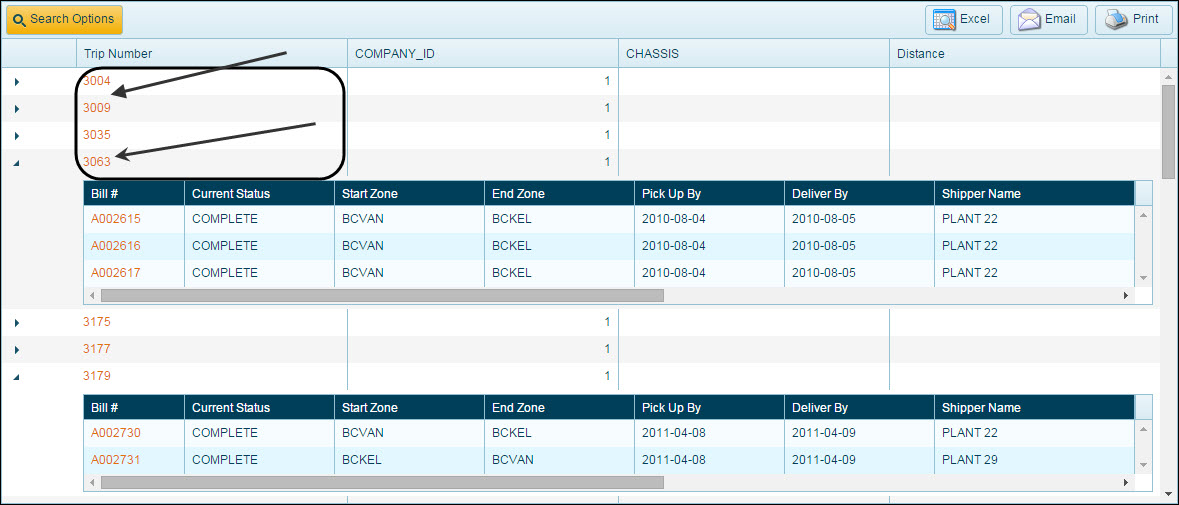
Task: Select BCVAN start zone of bill A002616
Action: 362,246
